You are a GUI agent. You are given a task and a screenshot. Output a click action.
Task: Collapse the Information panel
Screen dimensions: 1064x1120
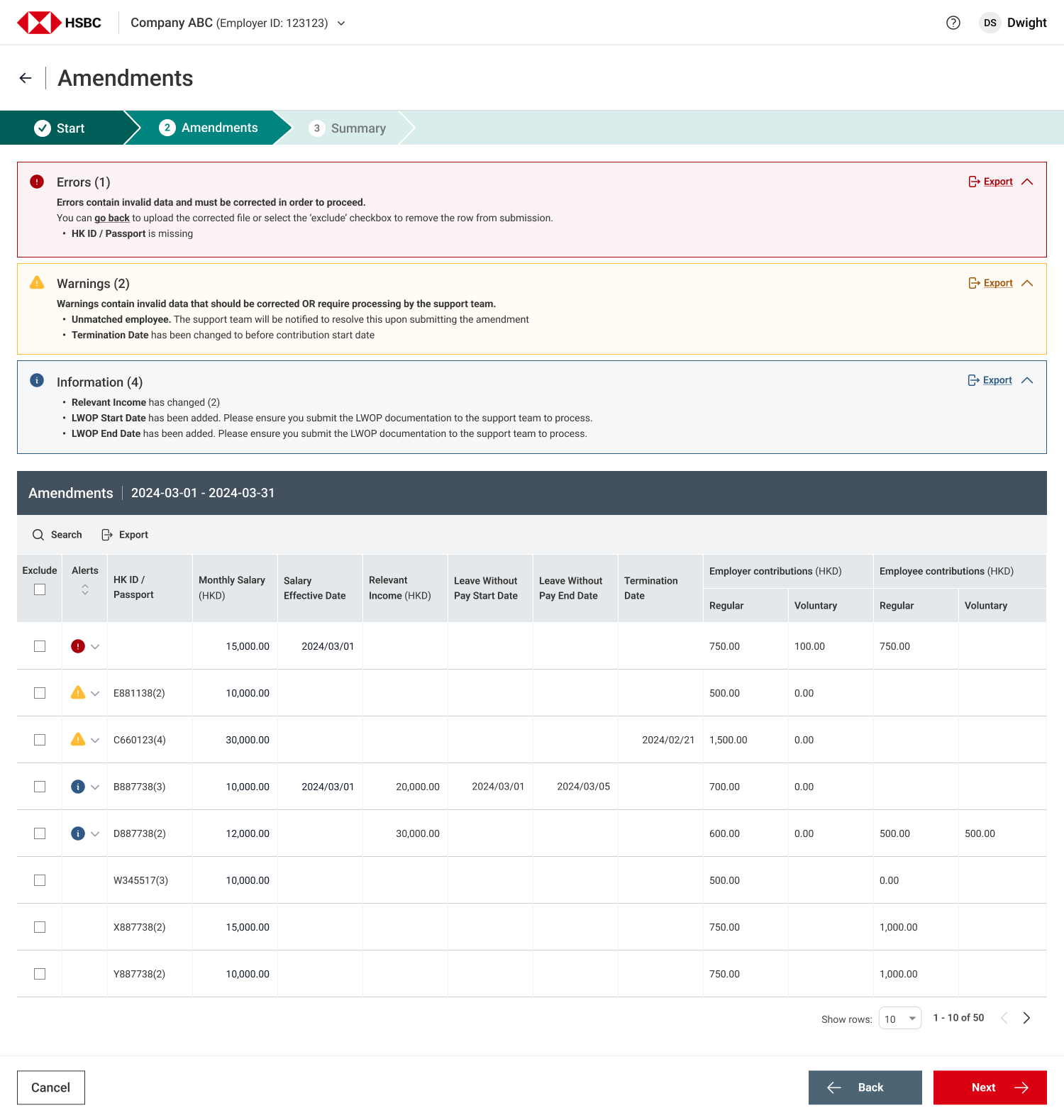click(x=1027, y=380)
